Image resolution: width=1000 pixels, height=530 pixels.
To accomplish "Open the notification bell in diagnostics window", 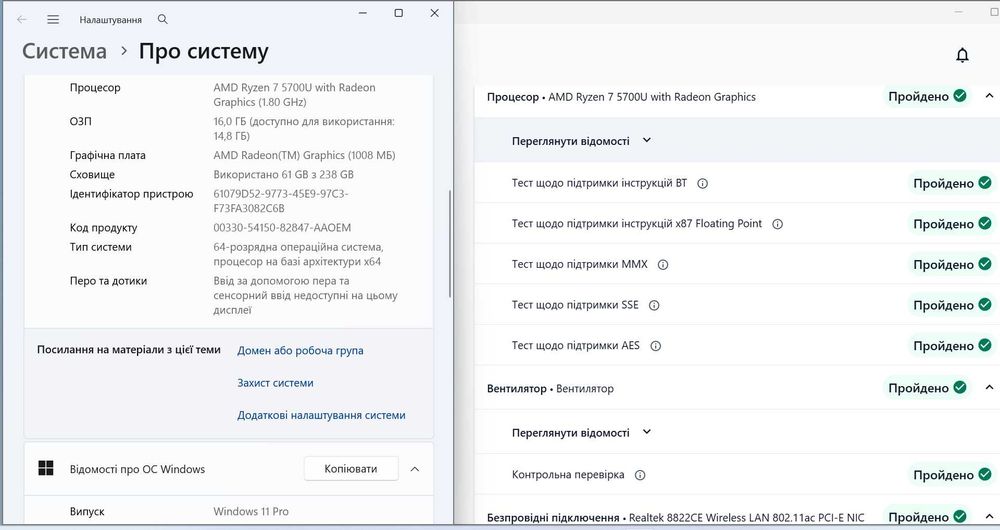I will click(x=962, y=55).
